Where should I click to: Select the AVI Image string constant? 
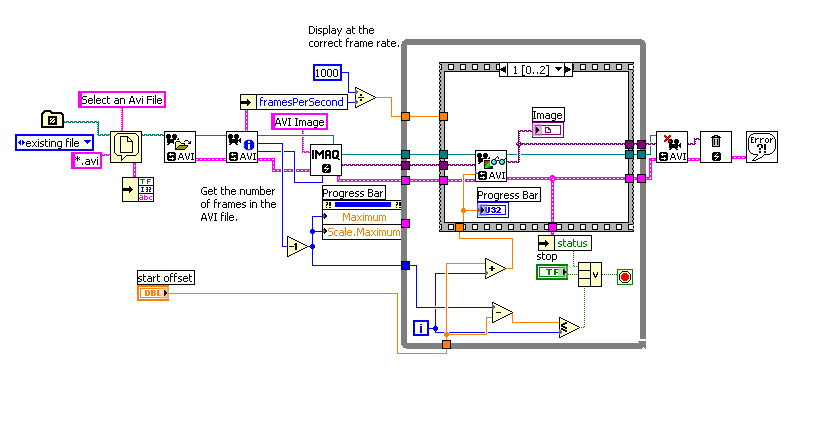pos(299,122)
